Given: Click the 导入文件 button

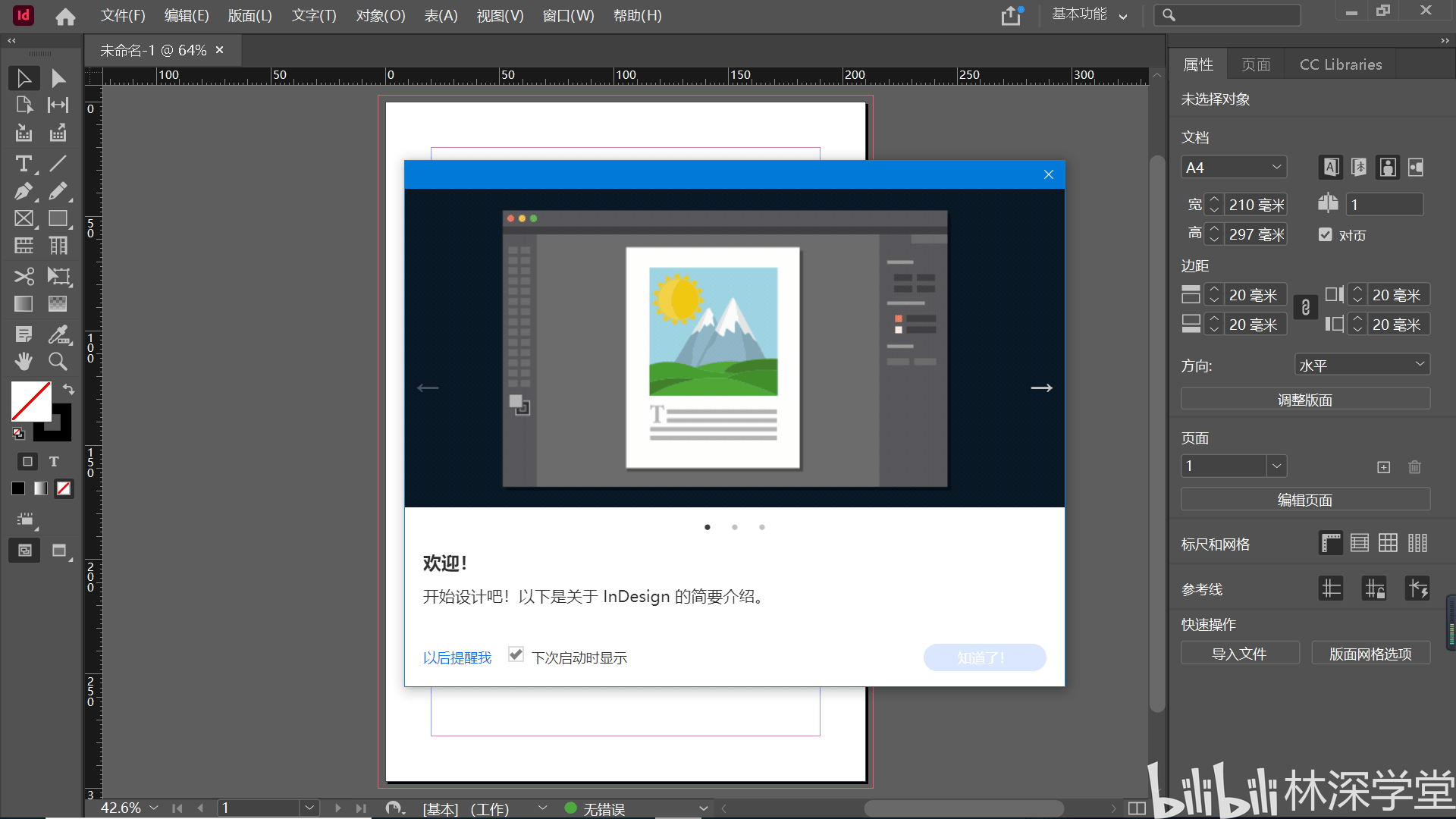Looking at the screenshot, I should coord(1240,653).
